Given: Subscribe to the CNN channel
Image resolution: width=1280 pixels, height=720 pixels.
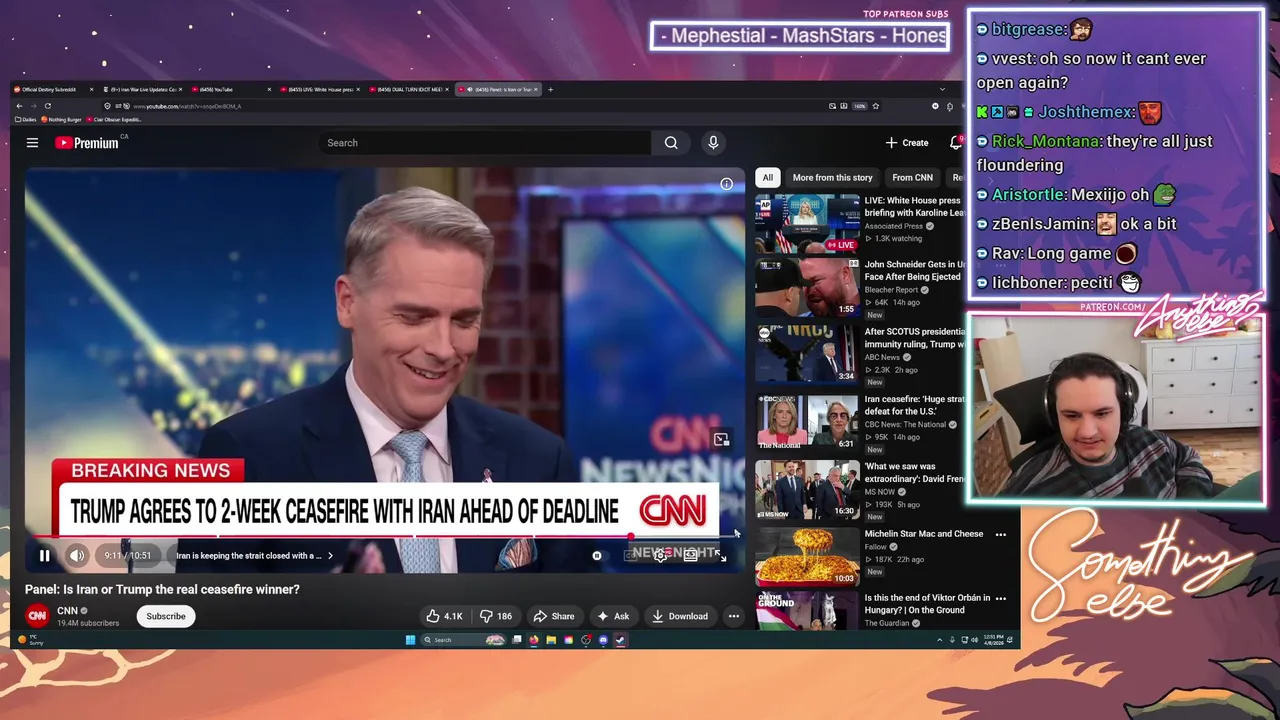Looking at the screenshot, I should coord(166,616).
